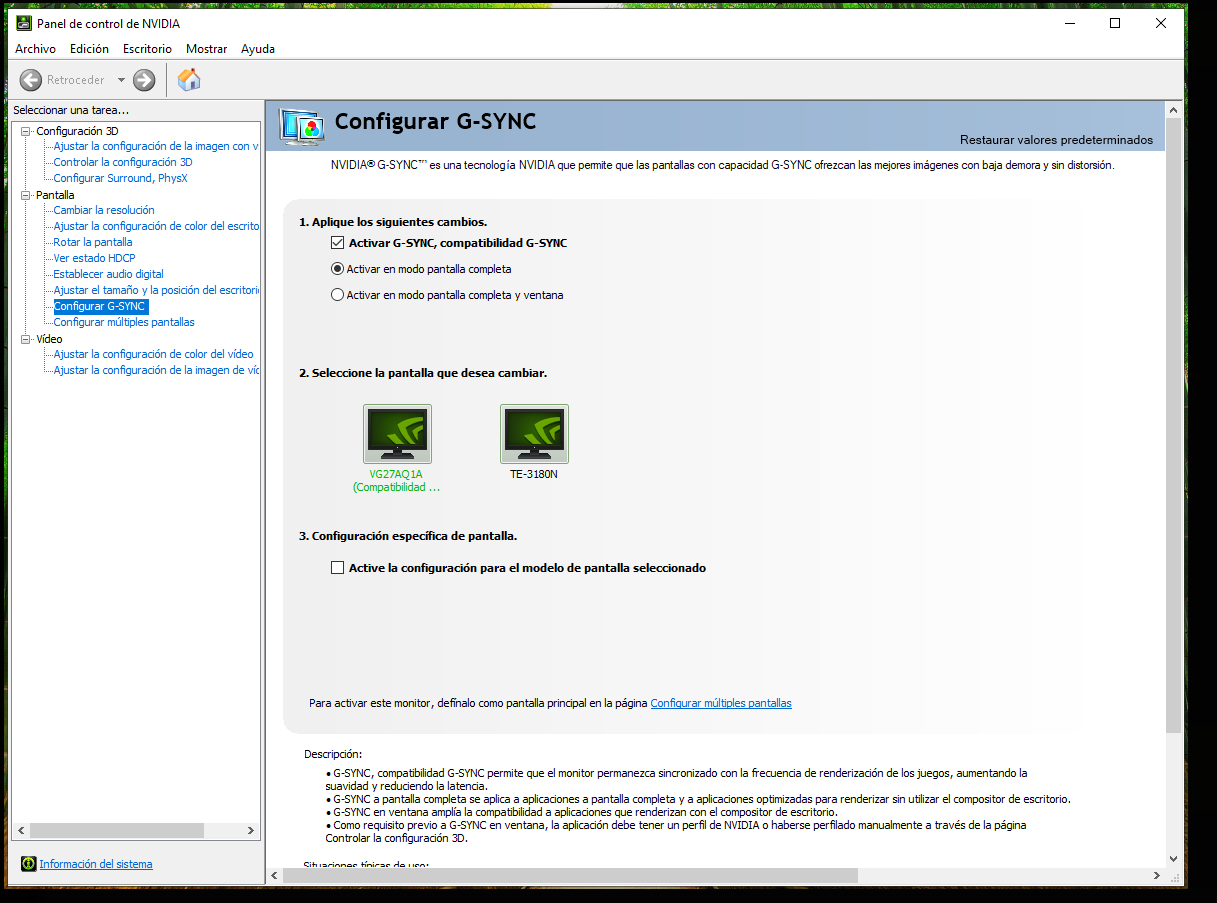
Task: Select Ajustar la configuración de color del vídeo
Action: pos(153,354)
